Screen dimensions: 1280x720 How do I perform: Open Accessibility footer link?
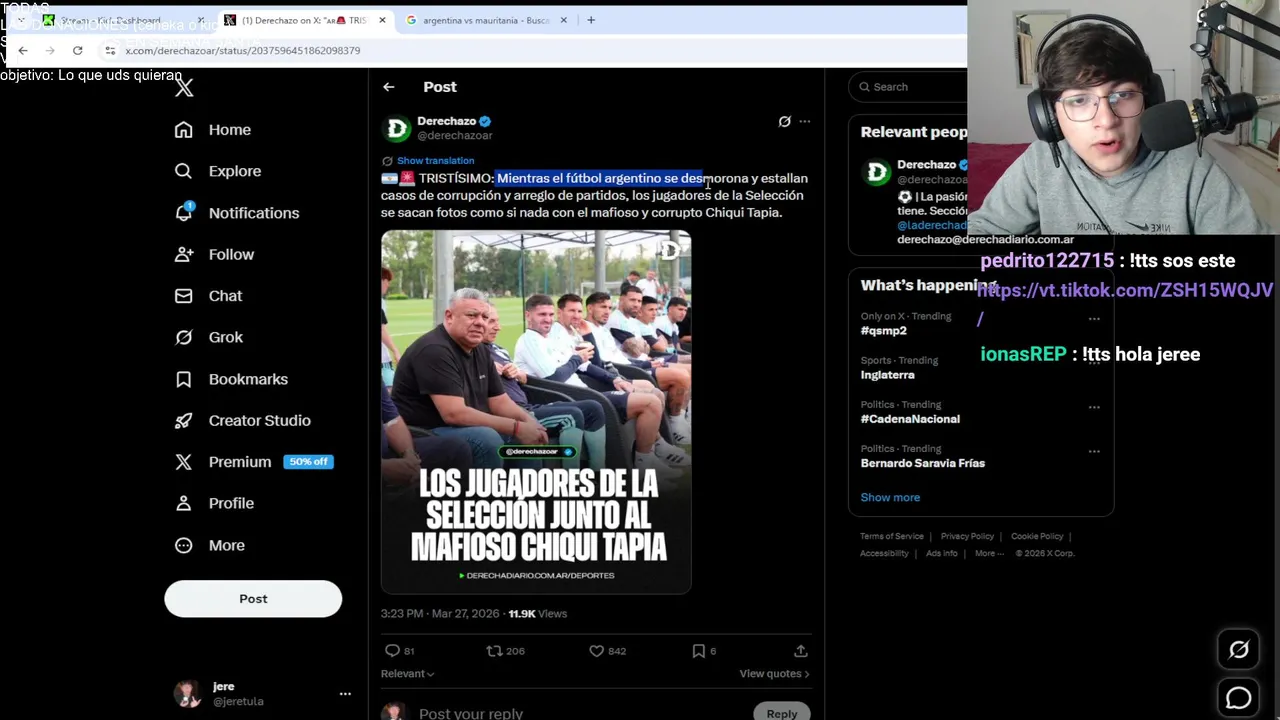click(884, 553)
